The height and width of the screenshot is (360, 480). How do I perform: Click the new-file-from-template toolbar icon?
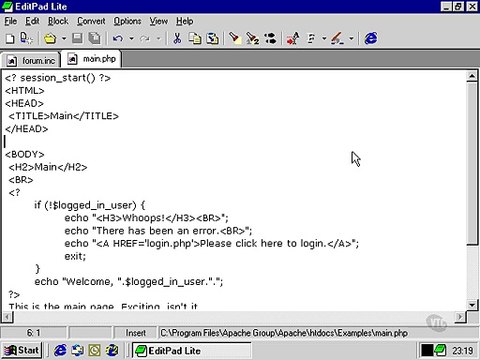point(26,39)
